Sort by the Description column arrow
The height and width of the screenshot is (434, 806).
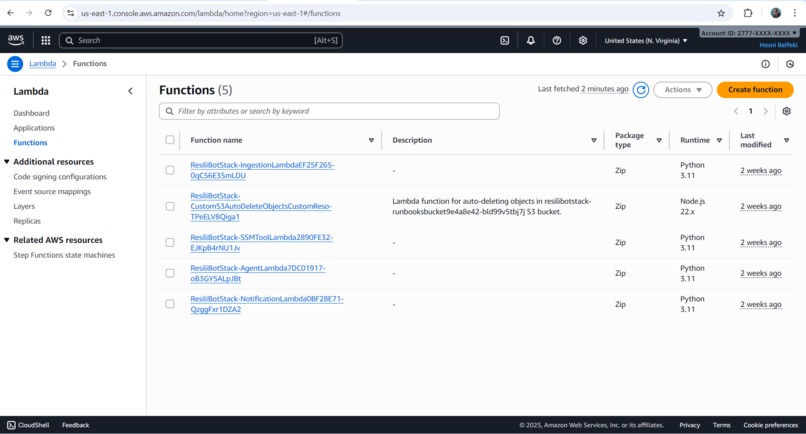(x=594, y=140)
